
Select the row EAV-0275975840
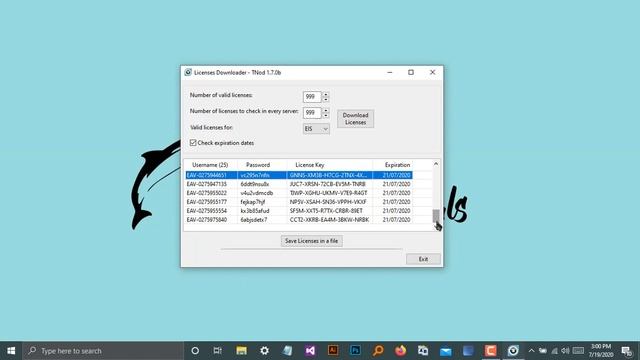[x=298, y=220]
